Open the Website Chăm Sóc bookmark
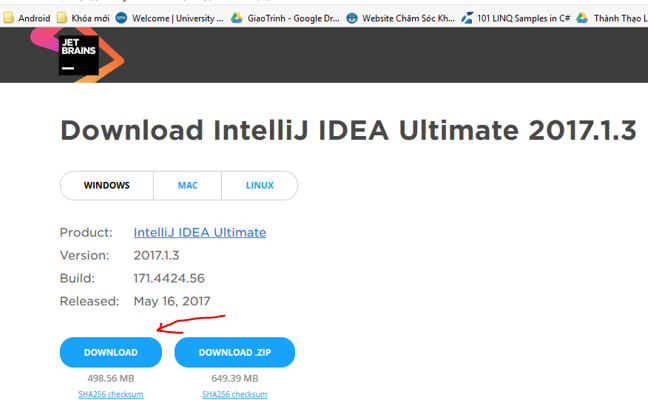Viewport: 648px width, 400px height. pyautogui.click(x=400, y=18)
